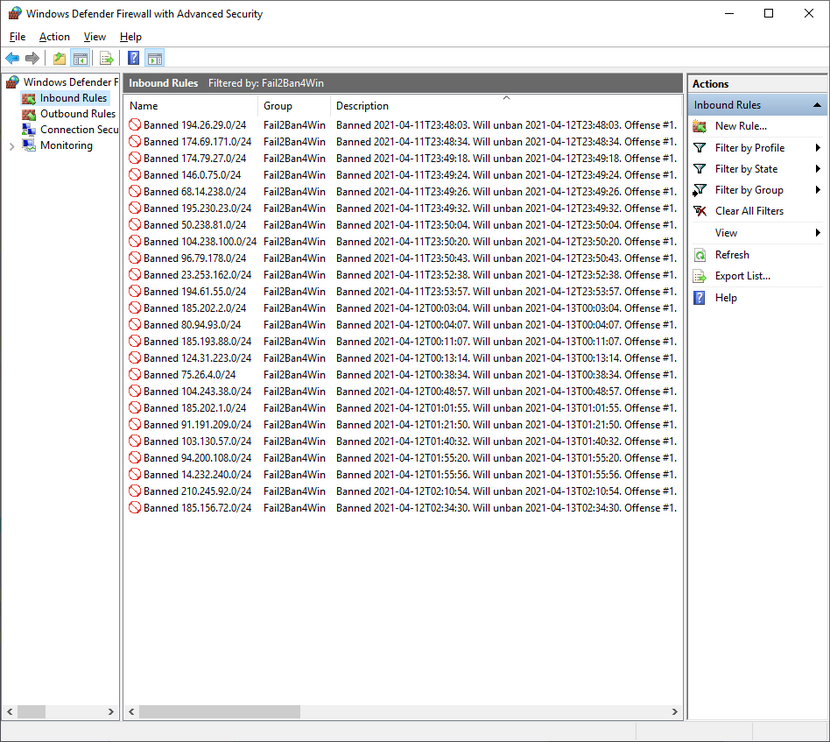This screenshot has height=742, width=830.
Task: Click the Forward arrow toolbar icon
Action: click(x=32, y=58)
